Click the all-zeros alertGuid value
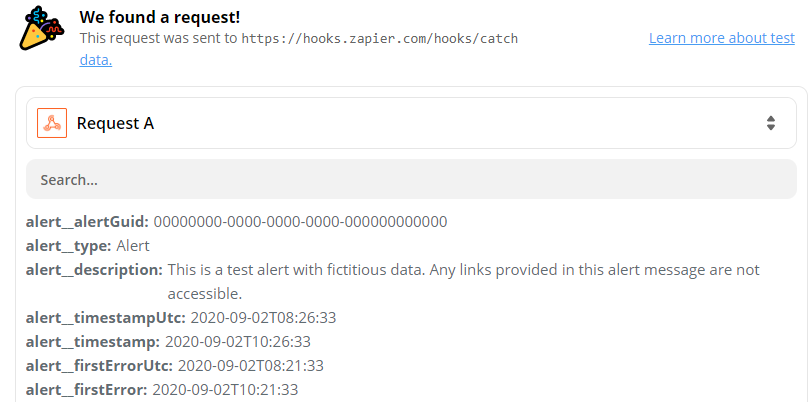 300,221
